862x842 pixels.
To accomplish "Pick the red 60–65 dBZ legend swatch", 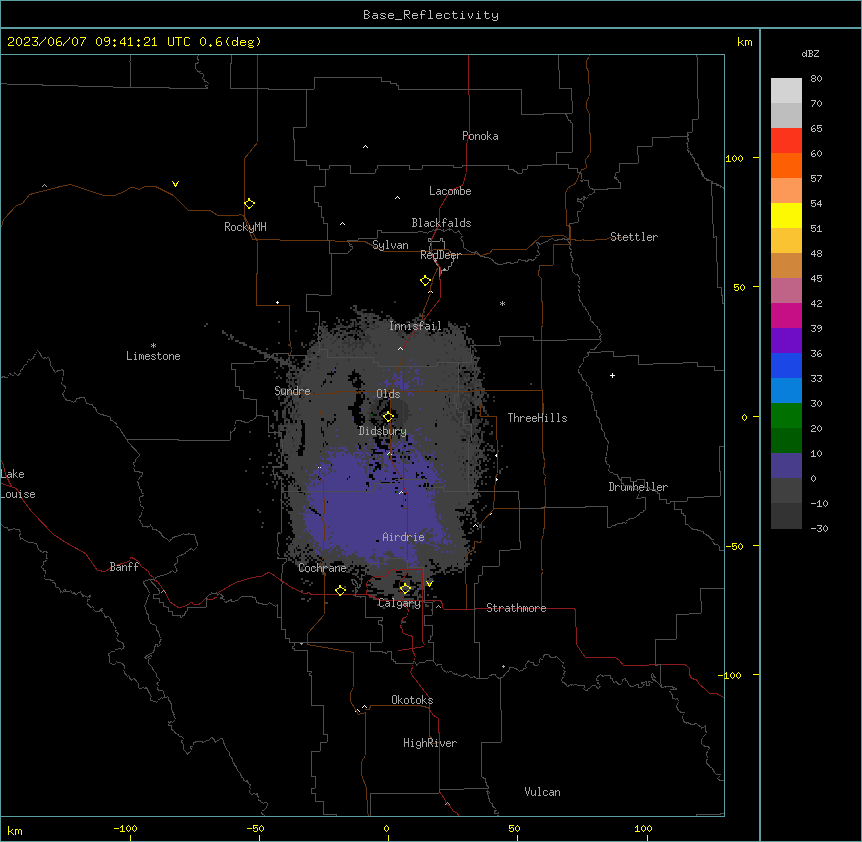I will click(x=786, y=140).
